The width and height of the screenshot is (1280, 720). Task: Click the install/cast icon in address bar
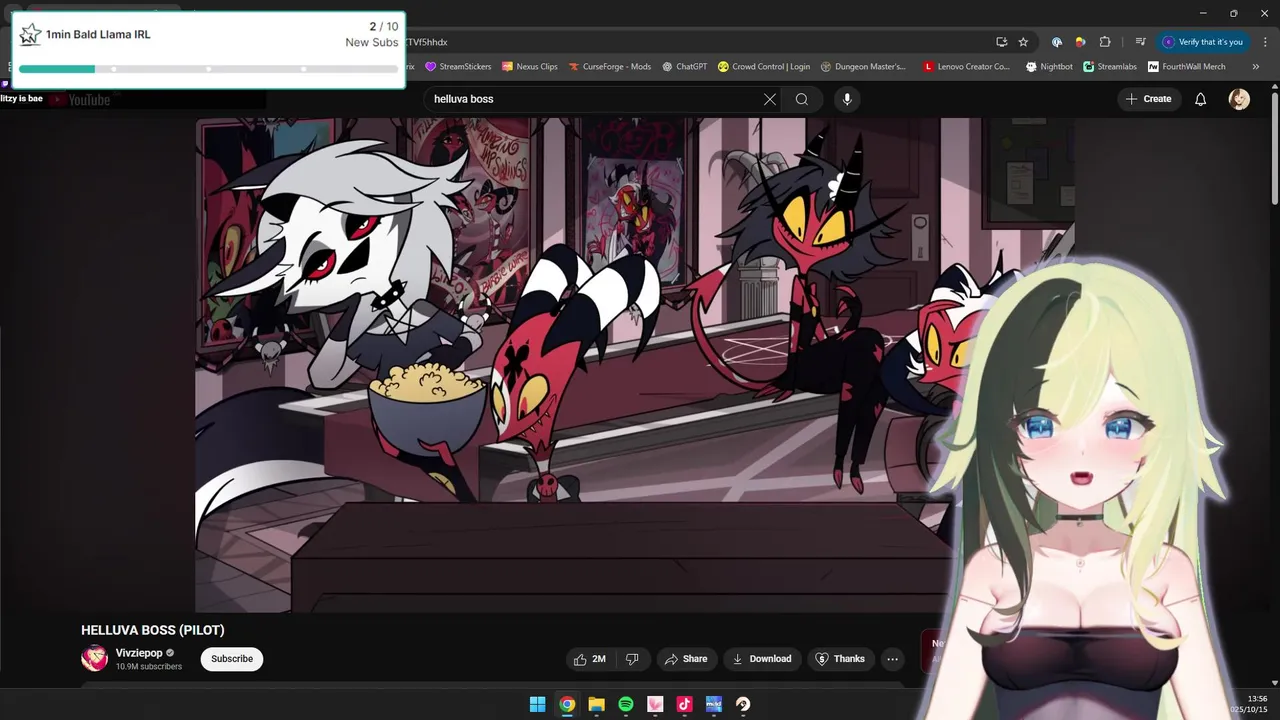[1001, 42]
